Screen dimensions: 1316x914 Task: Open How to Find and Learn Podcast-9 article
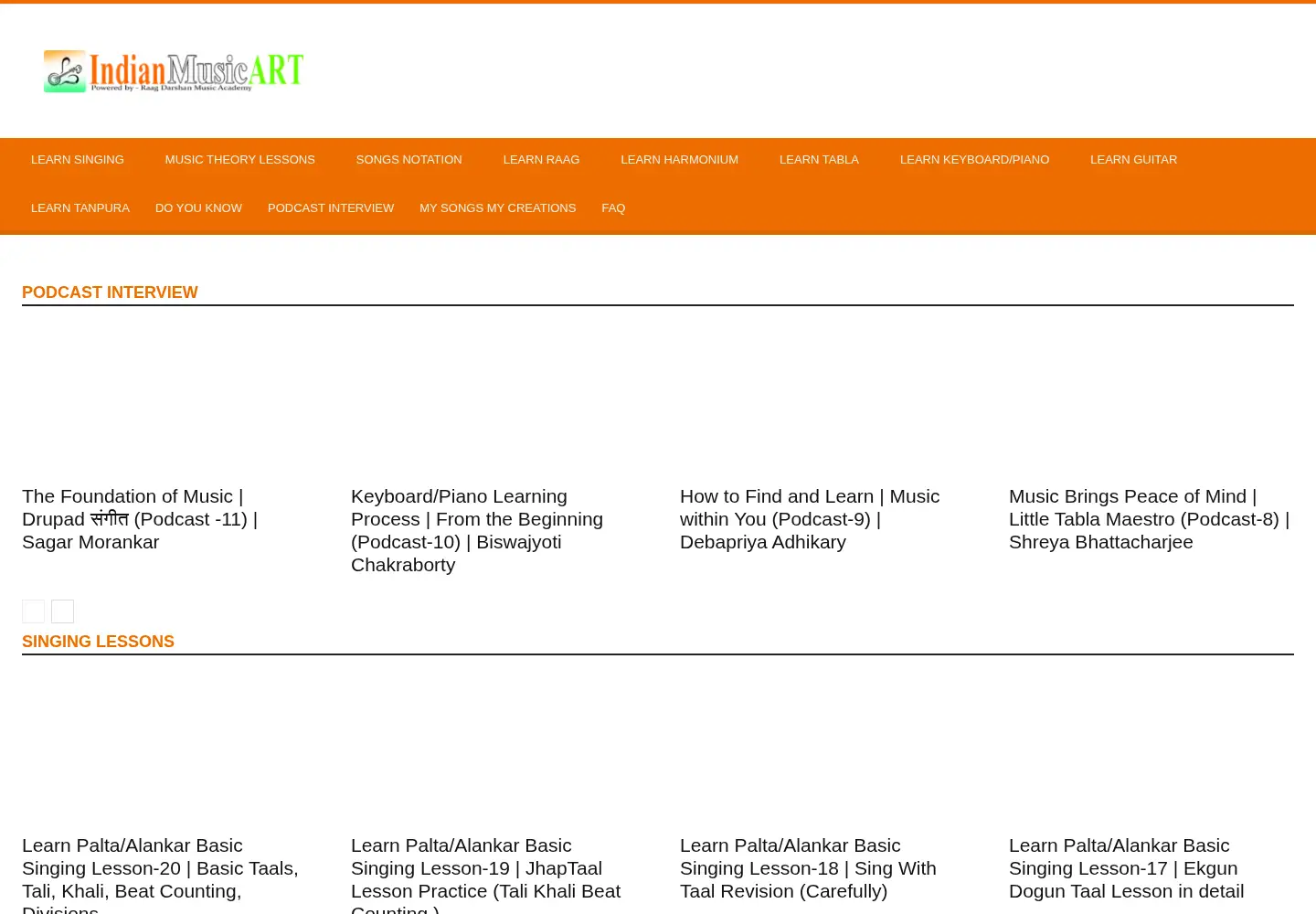click(x=810, y=519)
